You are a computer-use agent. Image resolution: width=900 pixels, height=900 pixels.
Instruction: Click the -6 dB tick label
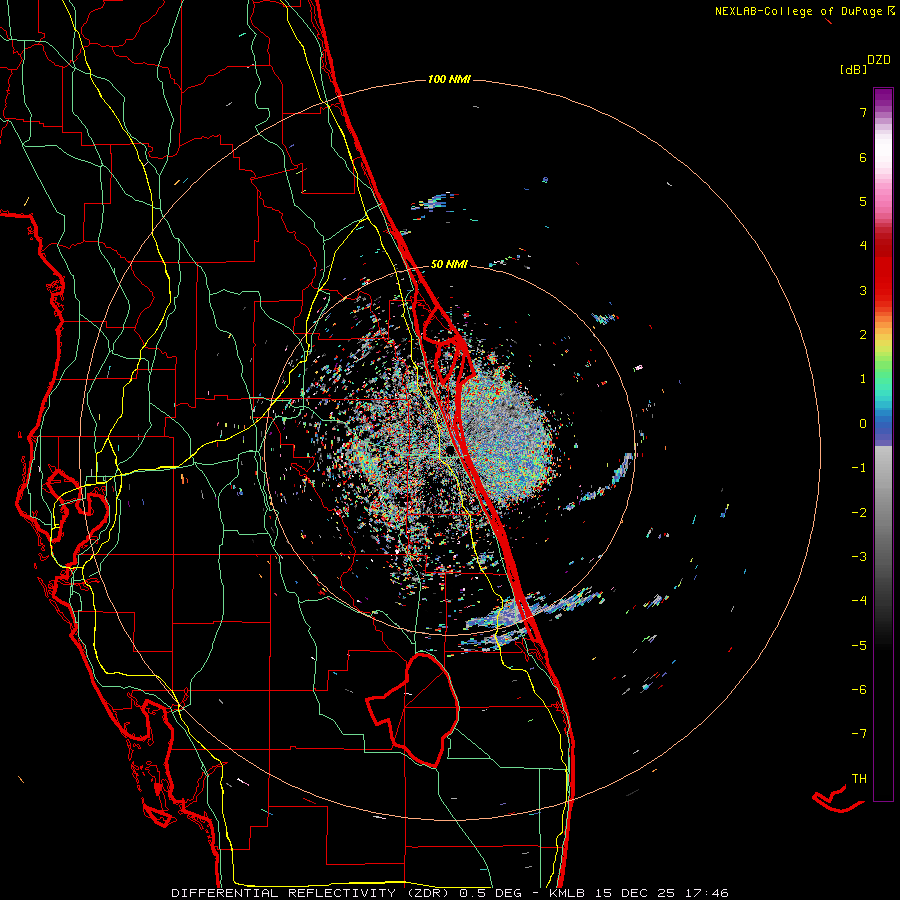(859, 690)
